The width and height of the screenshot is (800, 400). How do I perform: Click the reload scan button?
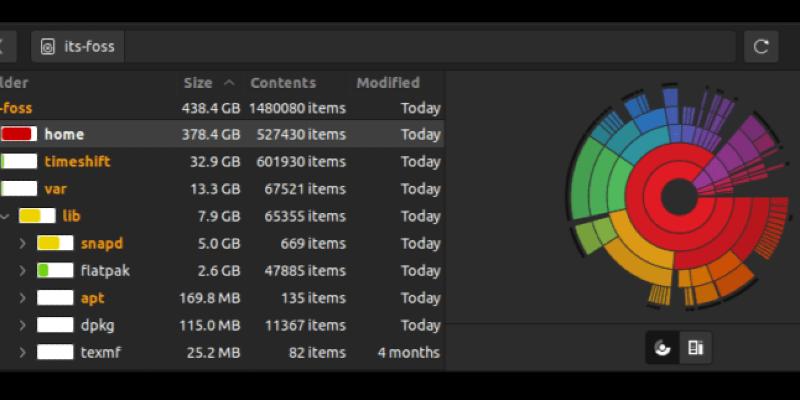pyautogui.click(x=760, y=46)
